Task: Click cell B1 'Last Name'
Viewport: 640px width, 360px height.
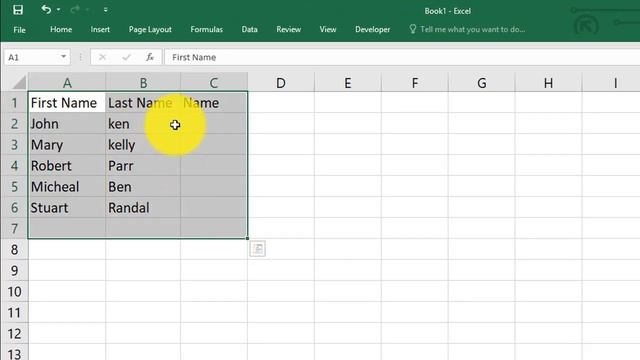Action: pos(143,103)
